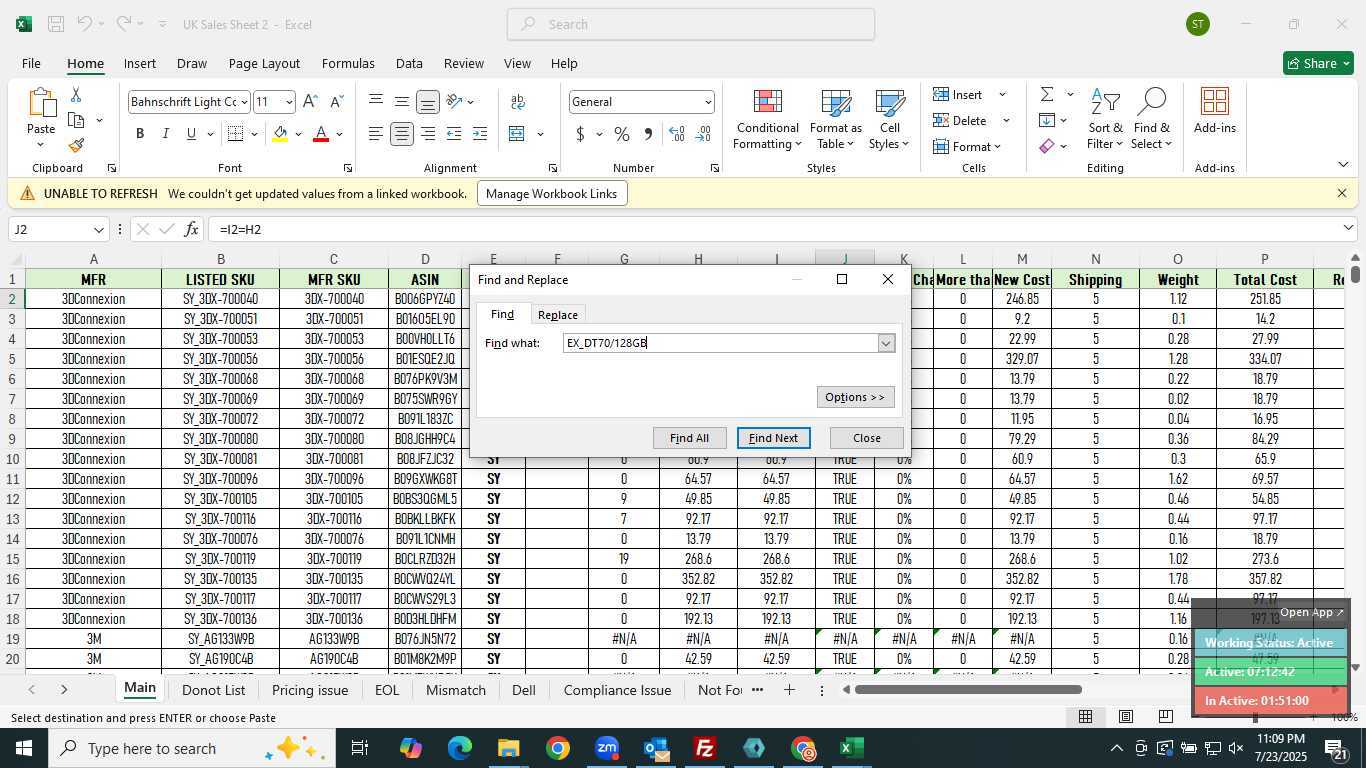Viewport: 1366px width, 768px height.
Task: Toggle middle vertical alignment
Action: point(402,102)
